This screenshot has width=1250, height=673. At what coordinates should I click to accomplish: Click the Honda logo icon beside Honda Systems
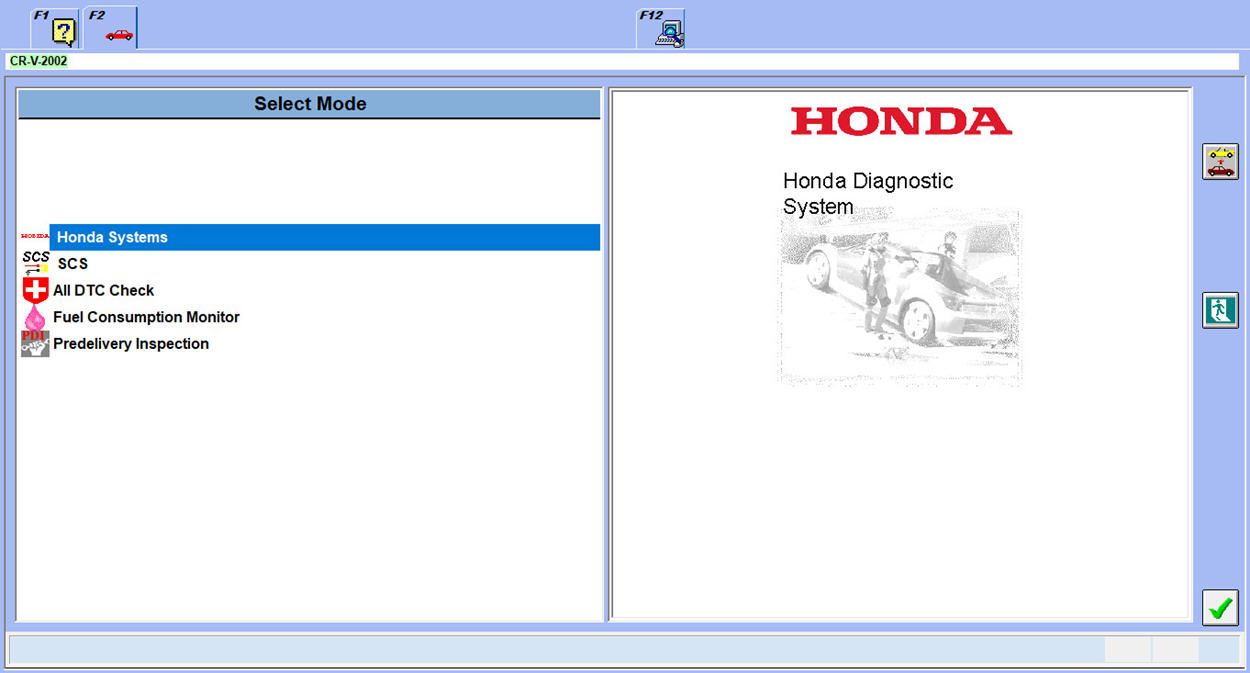pos(35,237)
